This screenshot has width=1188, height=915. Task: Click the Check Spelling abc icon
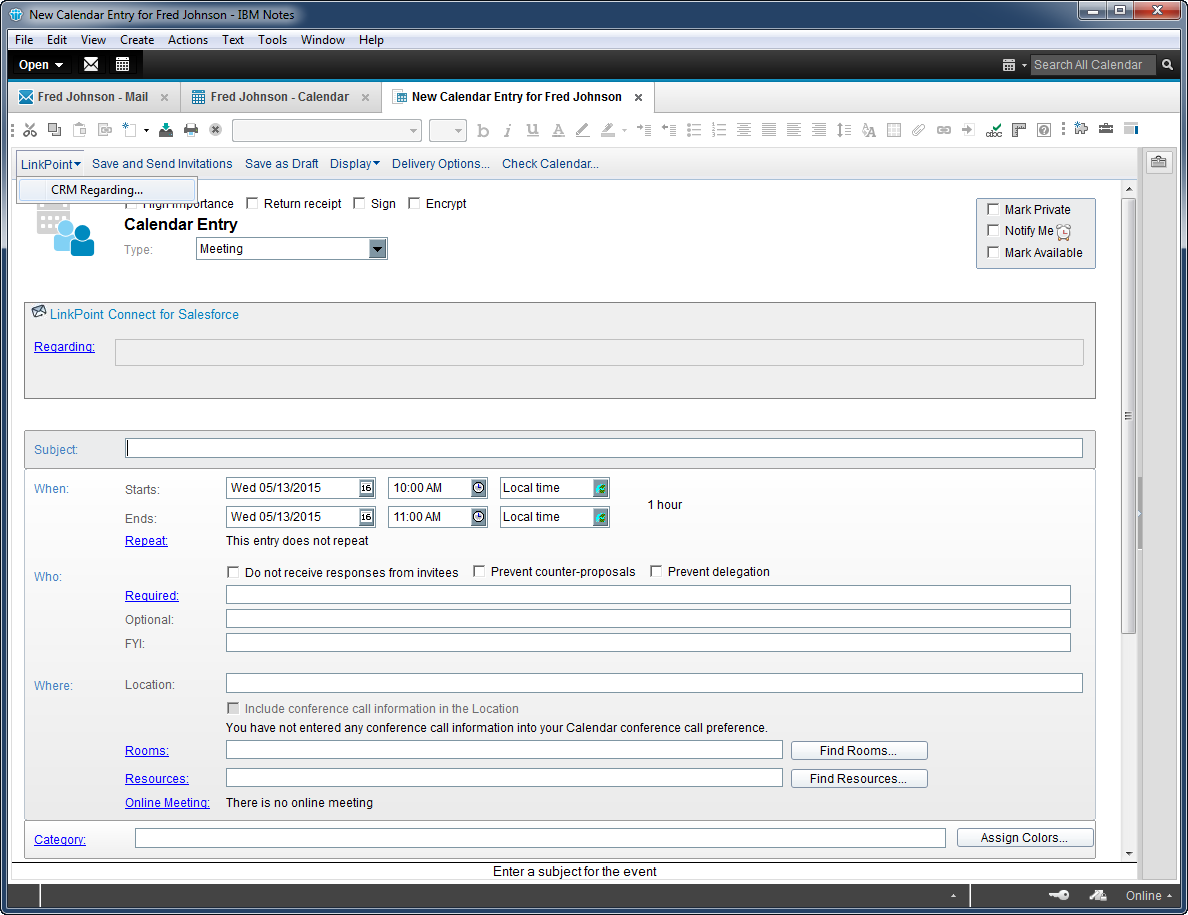click(x=994, y=130)
